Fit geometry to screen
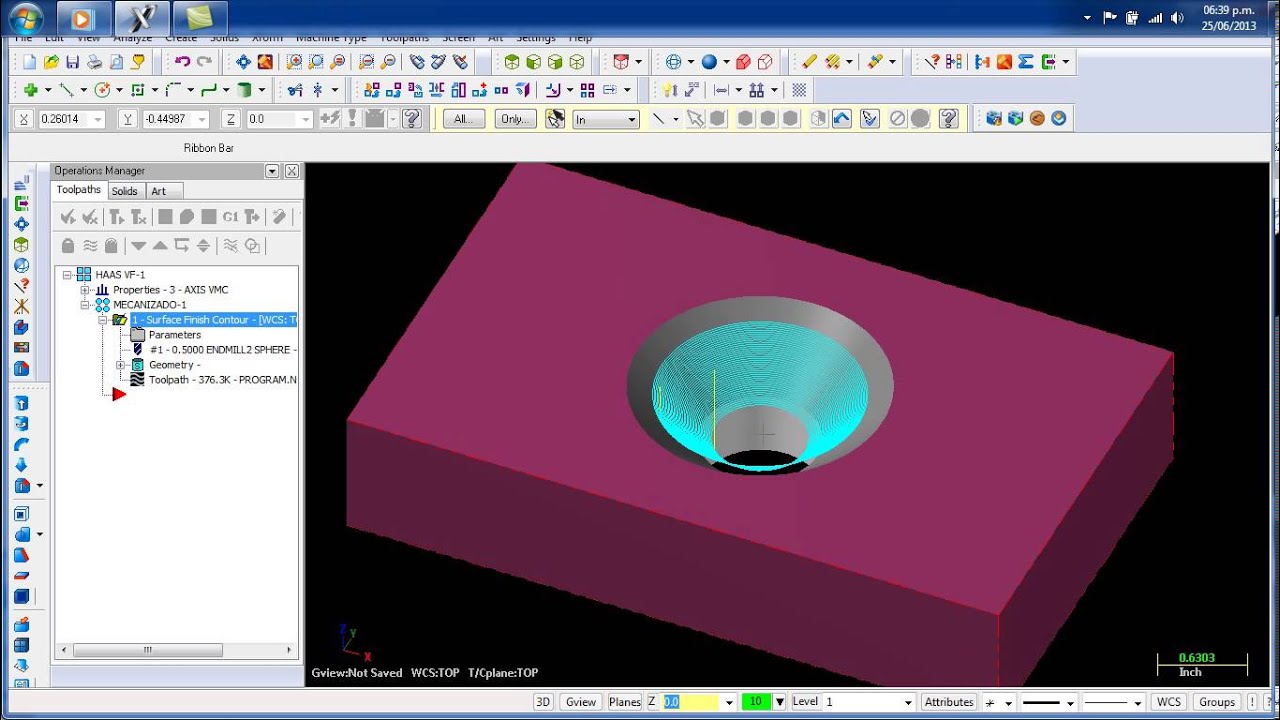This screenshot has height=720, width=1280. click(x=243, y=62)
